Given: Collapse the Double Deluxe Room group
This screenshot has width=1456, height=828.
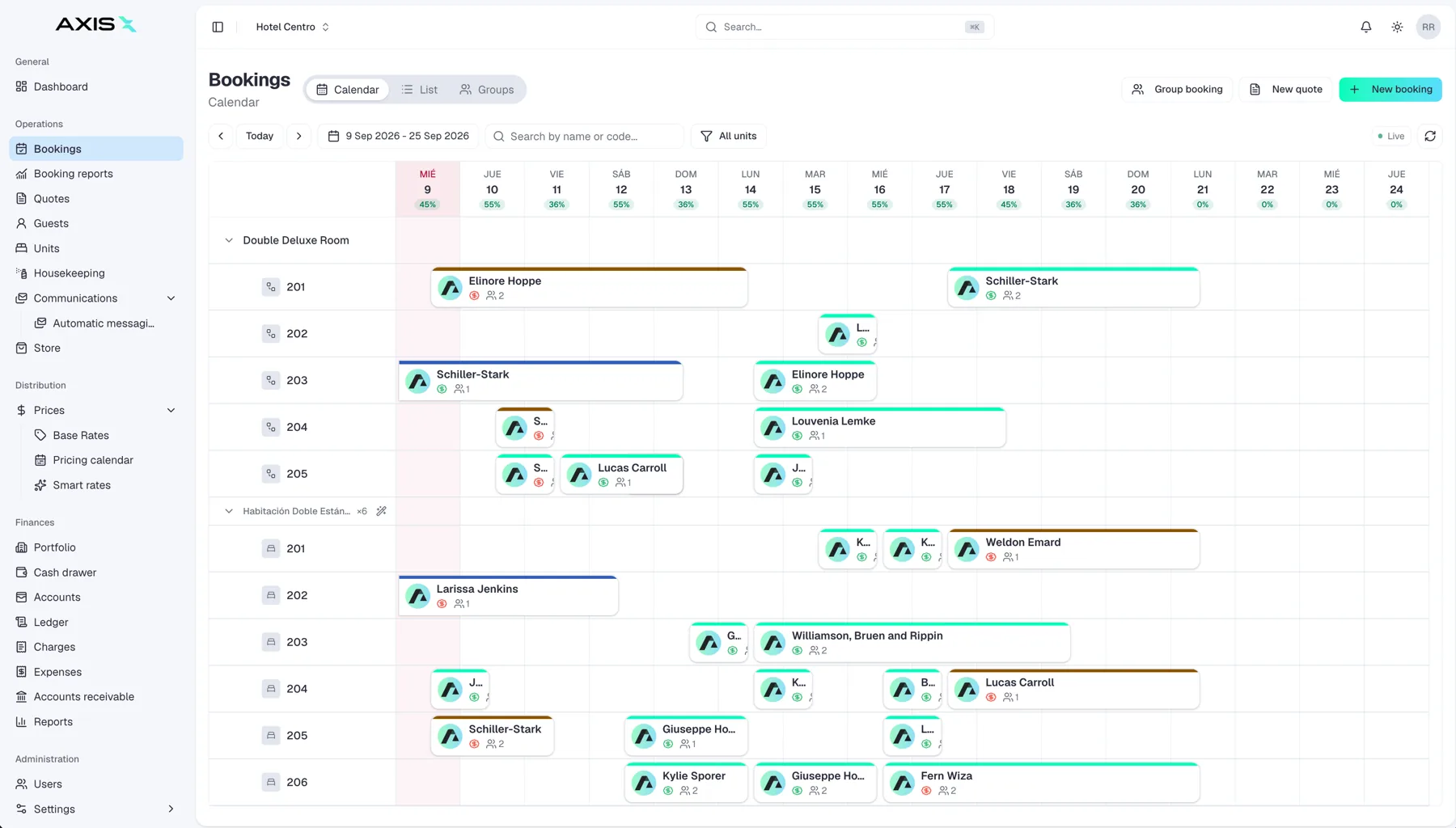Looking at the screenshot, I should click(x=229, y=240).
